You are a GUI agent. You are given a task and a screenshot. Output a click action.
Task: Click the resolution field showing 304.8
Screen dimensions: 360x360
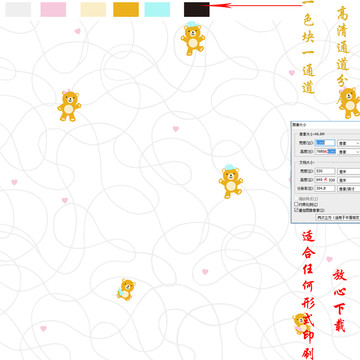coord(325,188)
